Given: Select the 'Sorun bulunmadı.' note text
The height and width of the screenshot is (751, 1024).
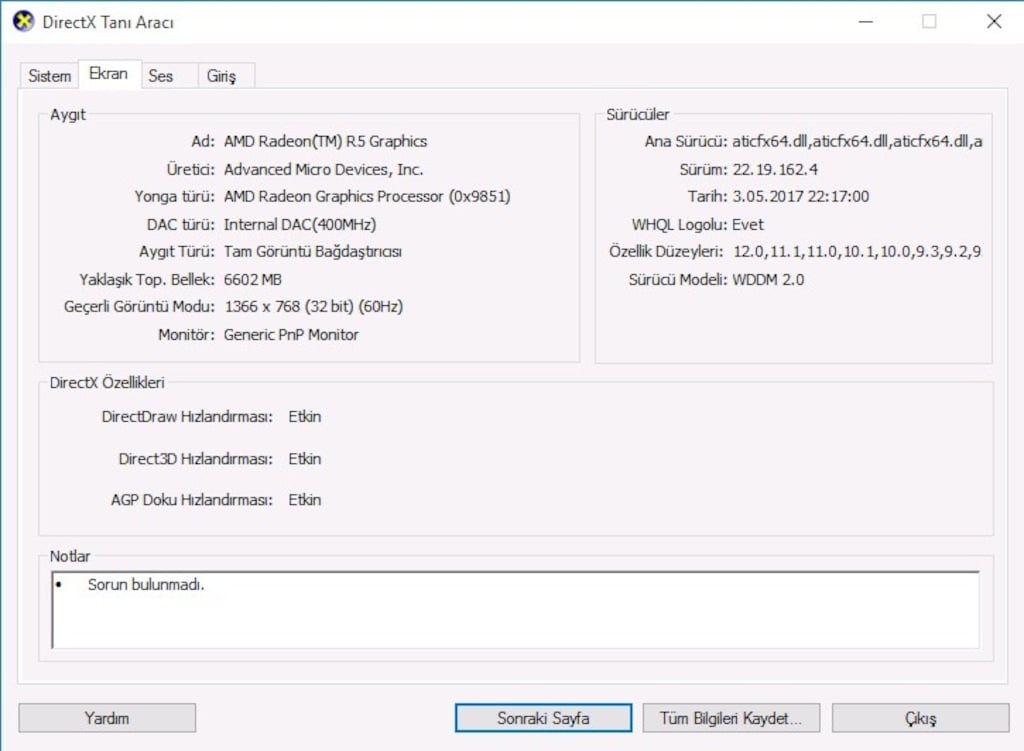Looking at the screenshot, I should pyautogui.click(x=146, y=584).
